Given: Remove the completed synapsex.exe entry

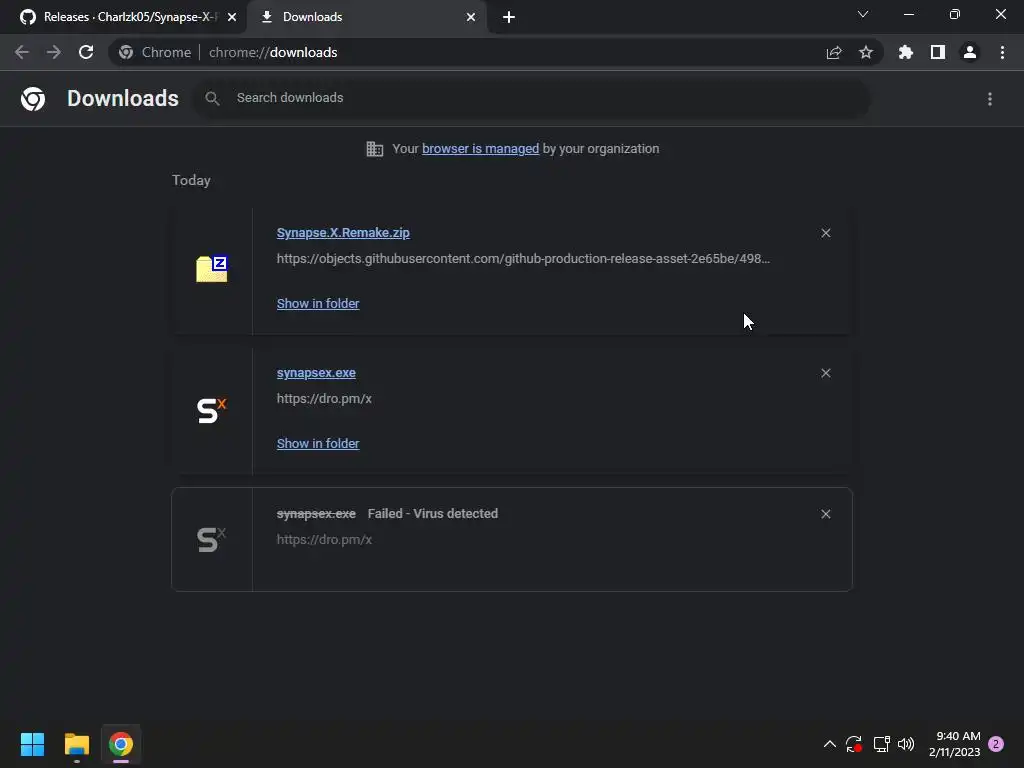Looking at the screenshot, I should (x=825, y=373).
